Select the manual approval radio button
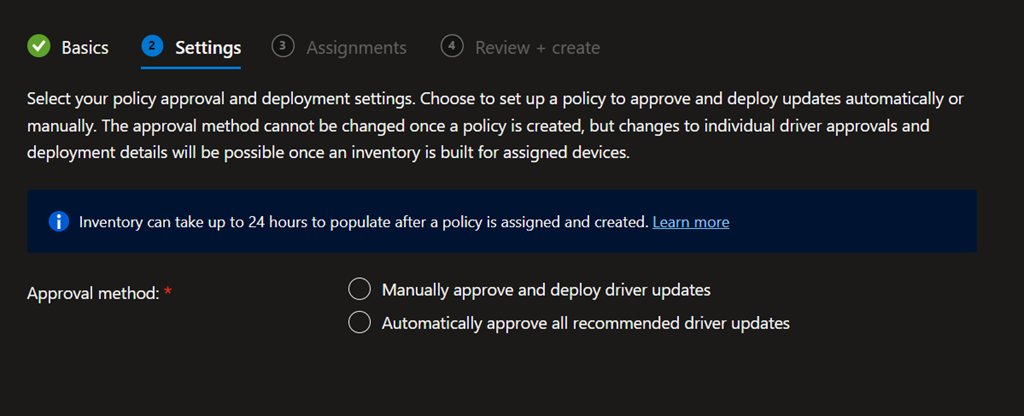Image resolution: width=1024 pixels, height=416 pixels. coord(359,290)
